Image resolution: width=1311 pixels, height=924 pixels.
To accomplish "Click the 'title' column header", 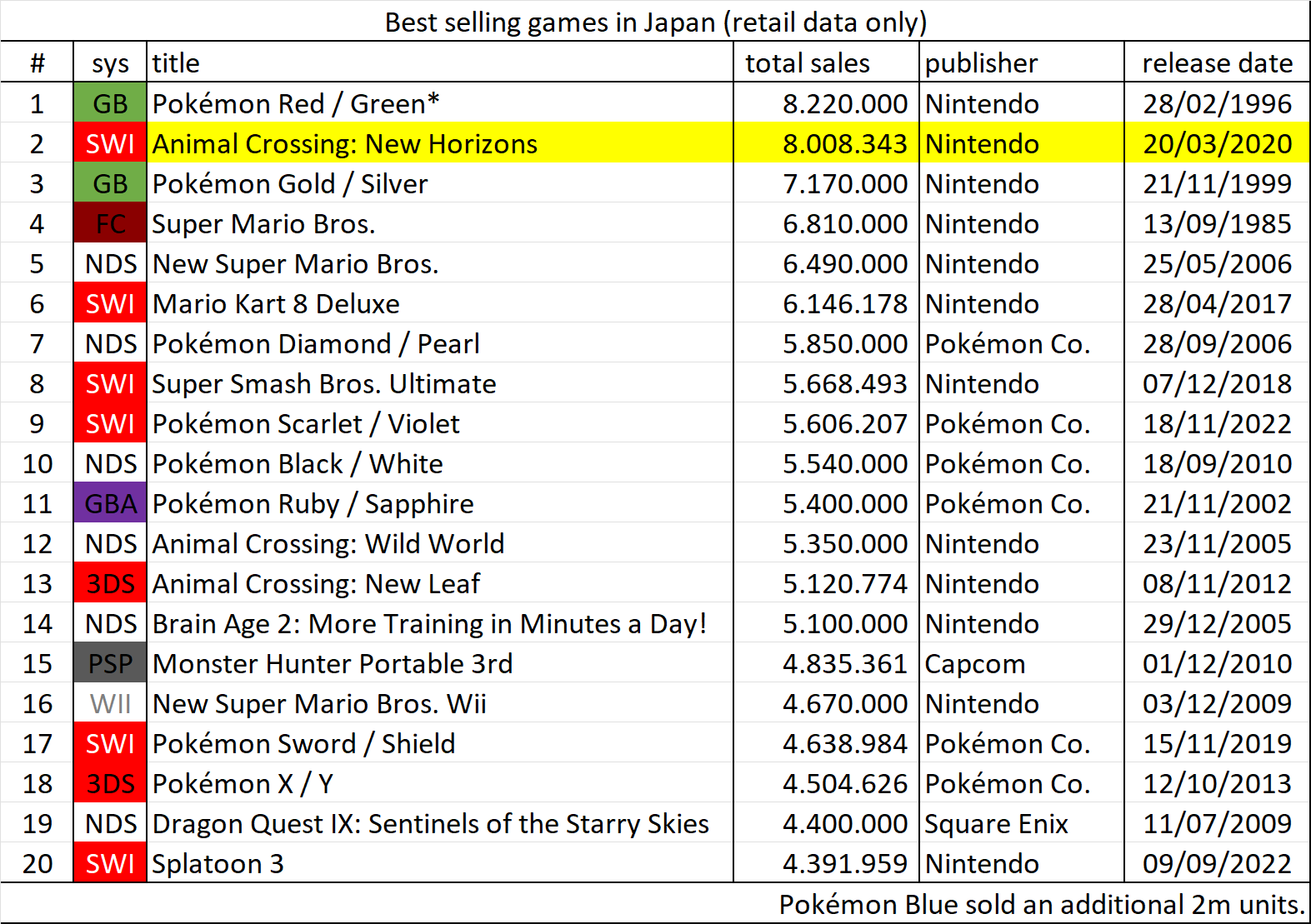I will (176, 63).
